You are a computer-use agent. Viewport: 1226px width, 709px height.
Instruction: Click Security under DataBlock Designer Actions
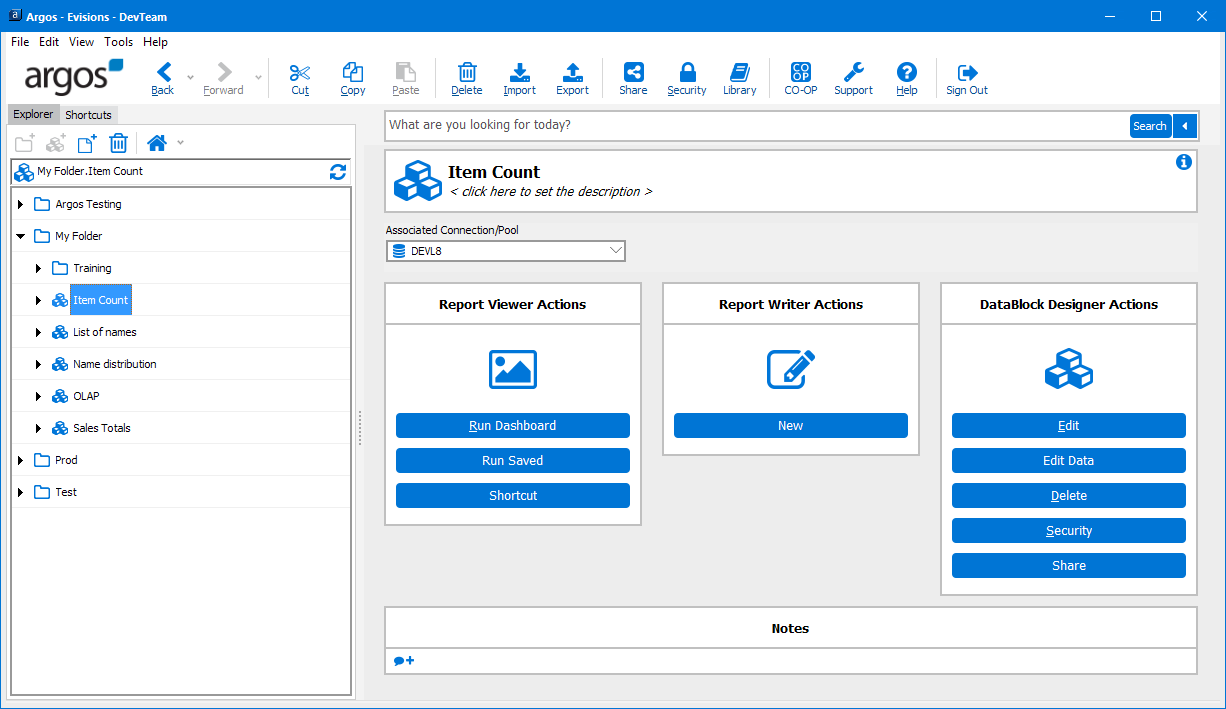1069,531
